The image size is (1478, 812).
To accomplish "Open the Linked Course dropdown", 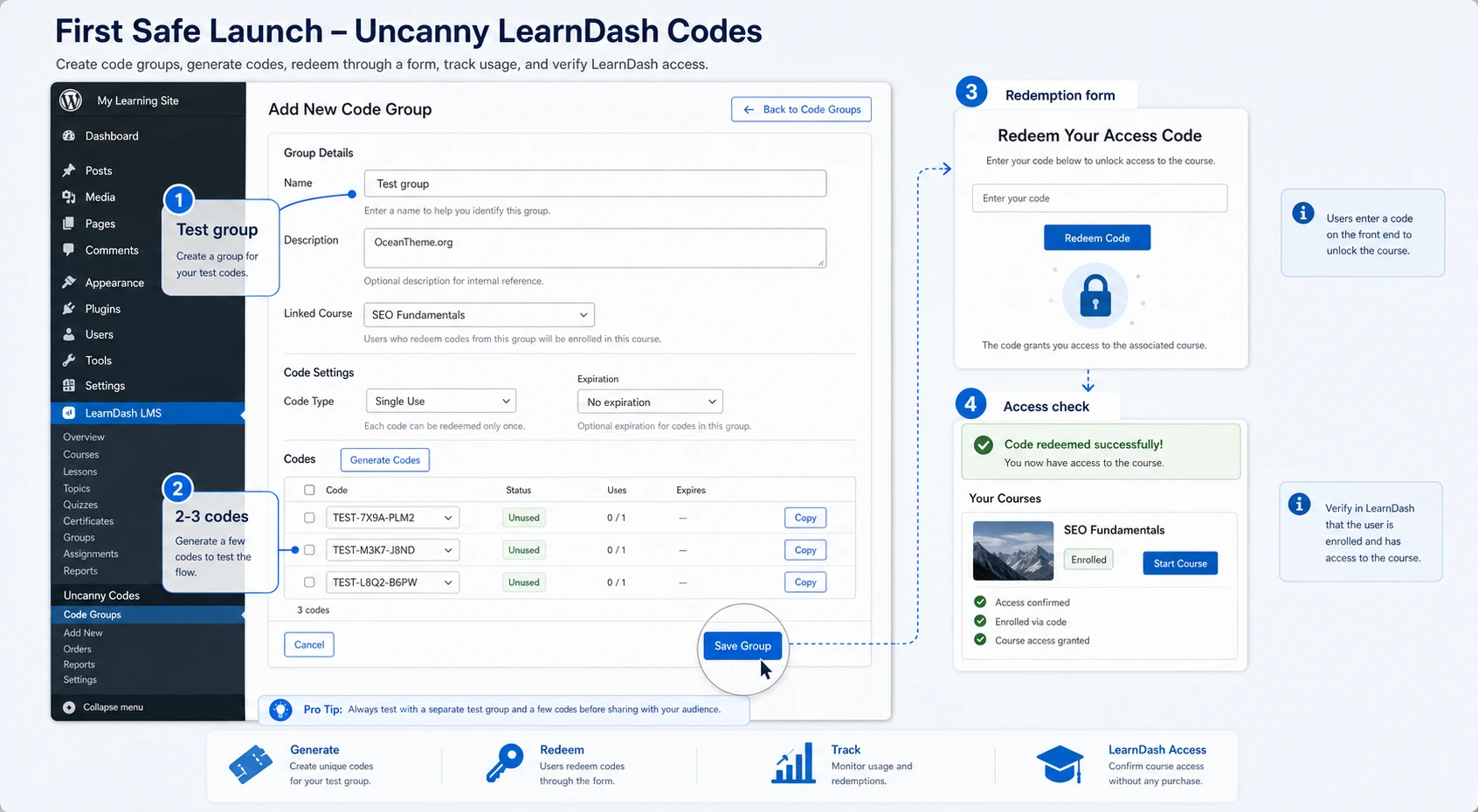I will (x=480, y=314).
